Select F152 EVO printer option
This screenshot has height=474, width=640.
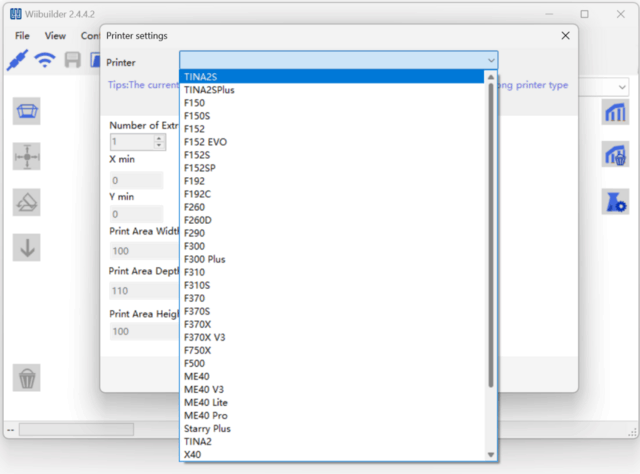pos(205,142)
